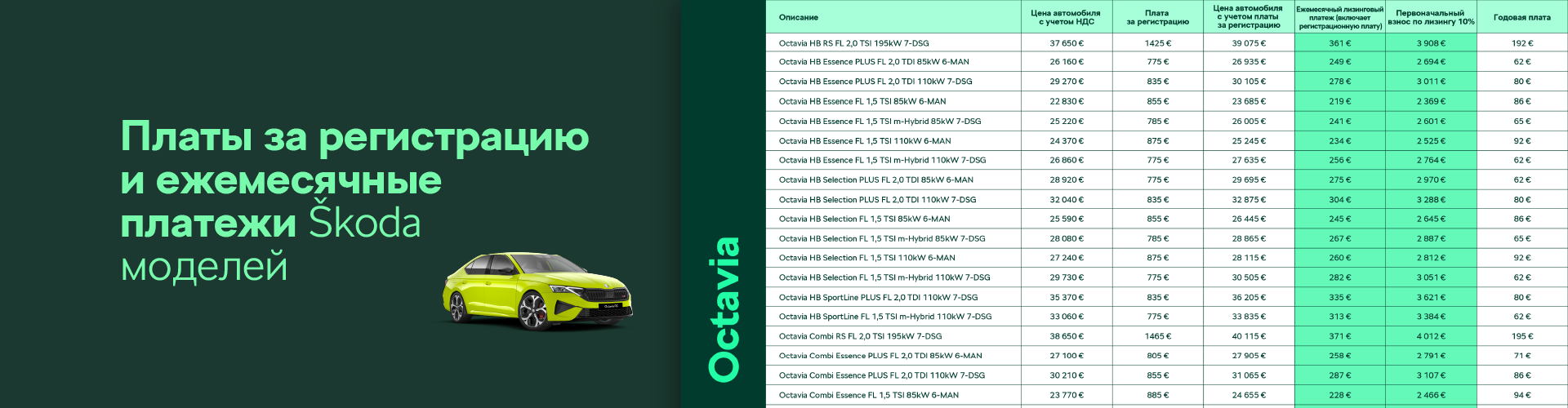Click the annual fee cell '192 €'
Screen dimensions: 1568x408
1522,43
